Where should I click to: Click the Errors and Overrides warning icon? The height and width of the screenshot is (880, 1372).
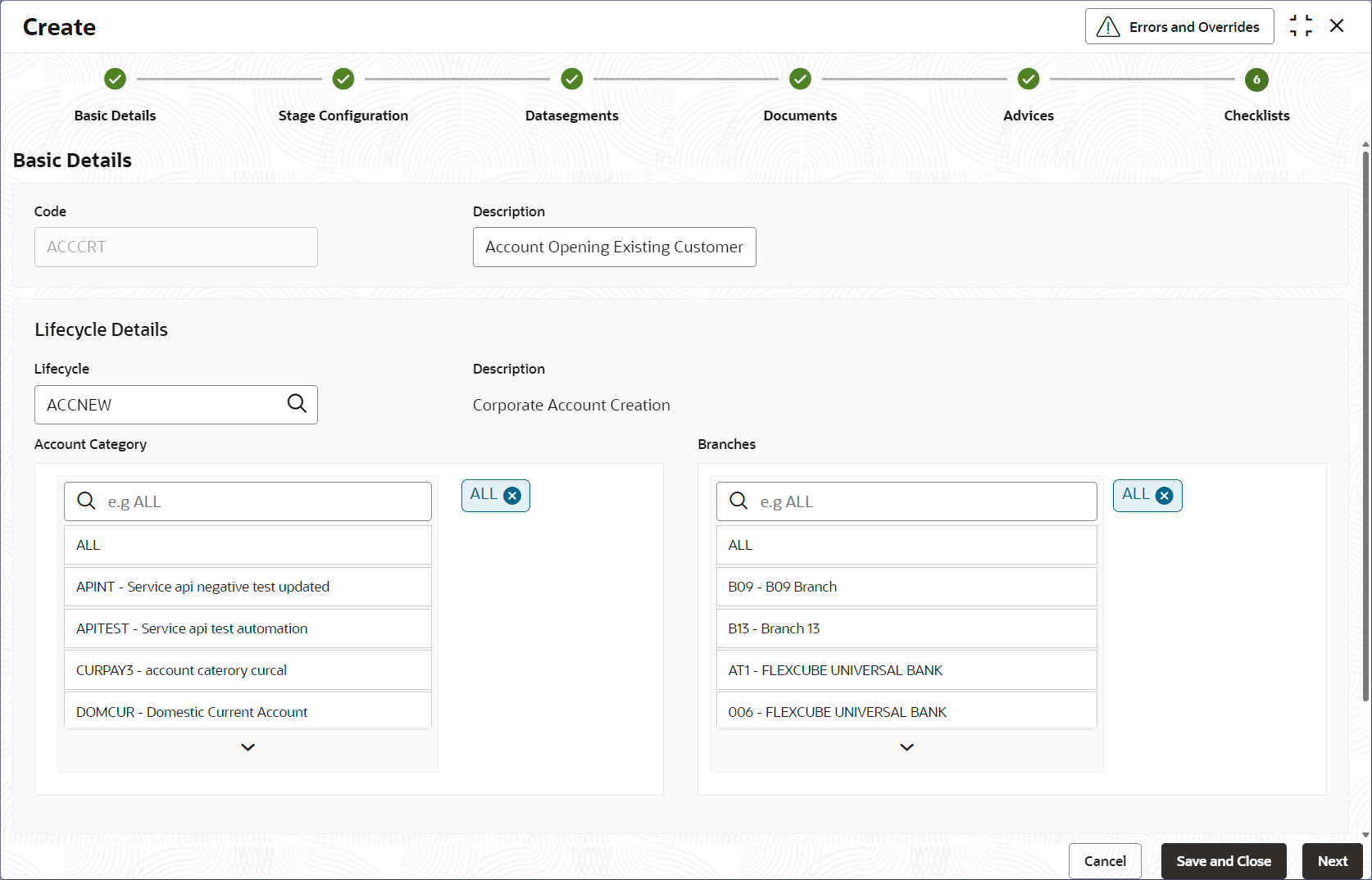[x=1107, y=27]
